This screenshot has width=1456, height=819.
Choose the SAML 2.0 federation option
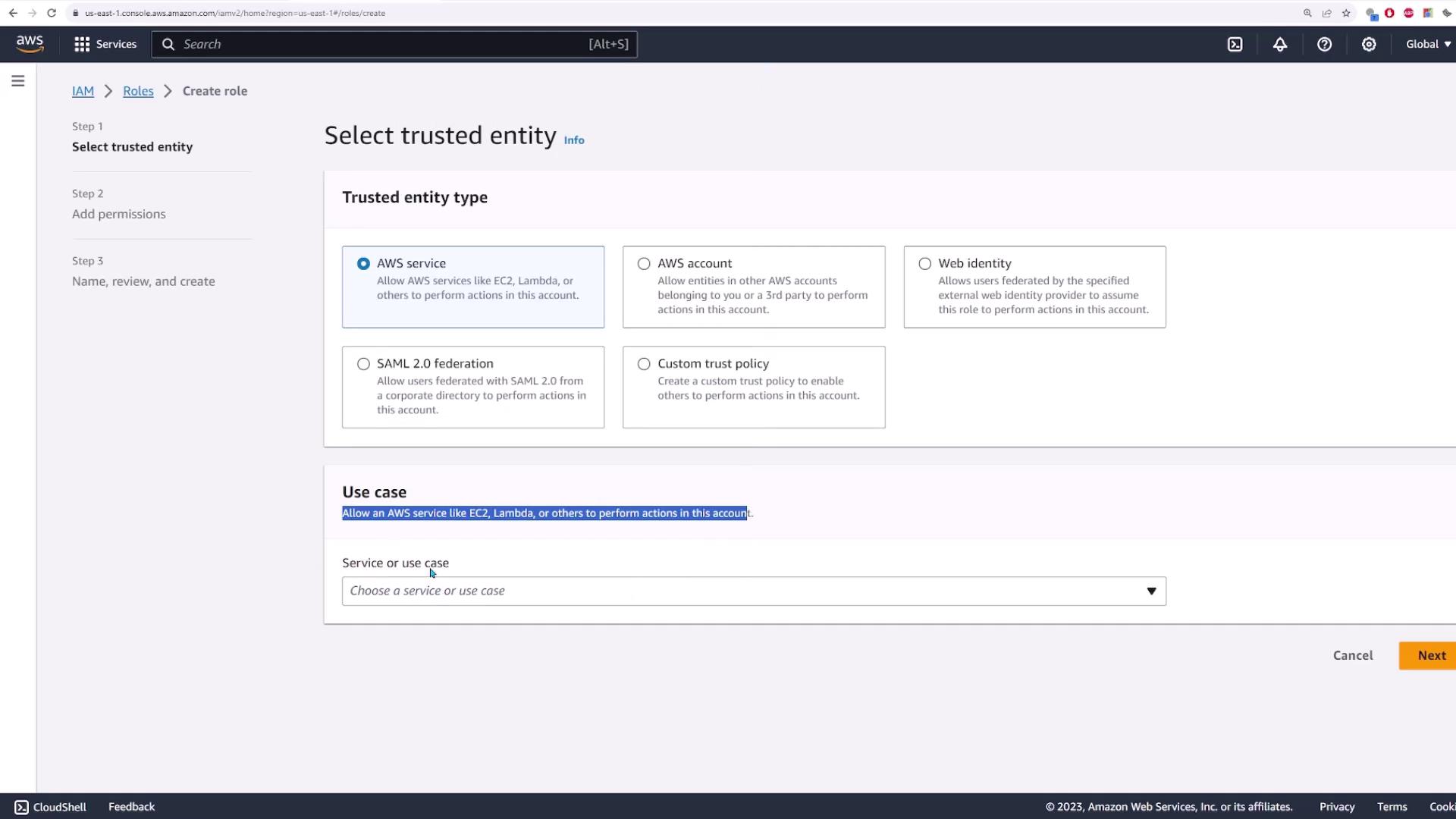click(x=364, y=364)
